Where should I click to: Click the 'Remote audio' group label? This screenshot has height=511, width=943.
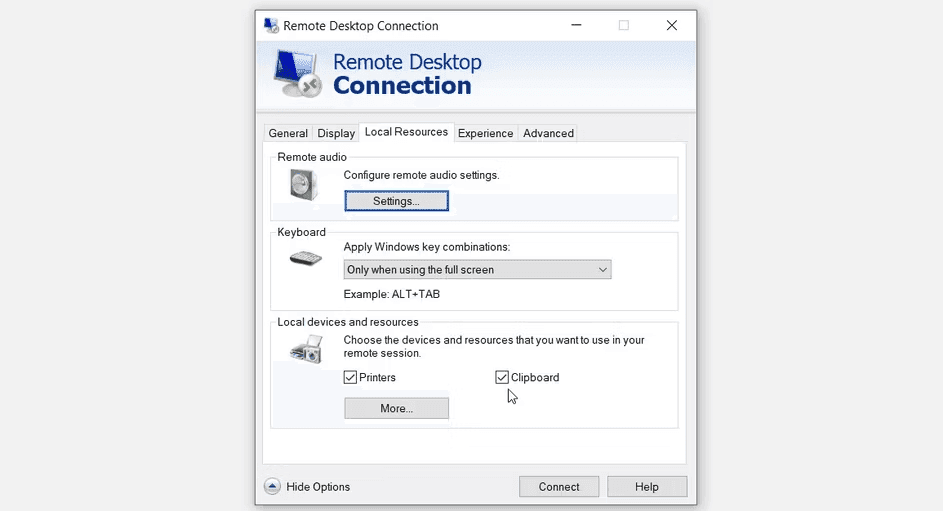(x=312, y=157)
